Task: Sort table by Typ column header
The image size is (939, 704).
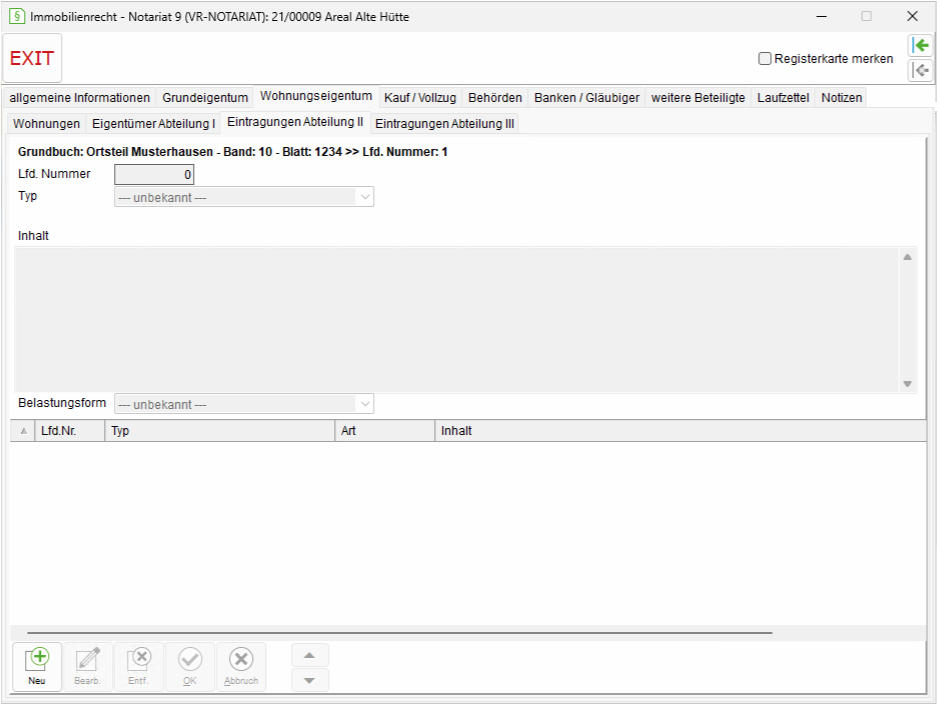Action: point(220,431)
